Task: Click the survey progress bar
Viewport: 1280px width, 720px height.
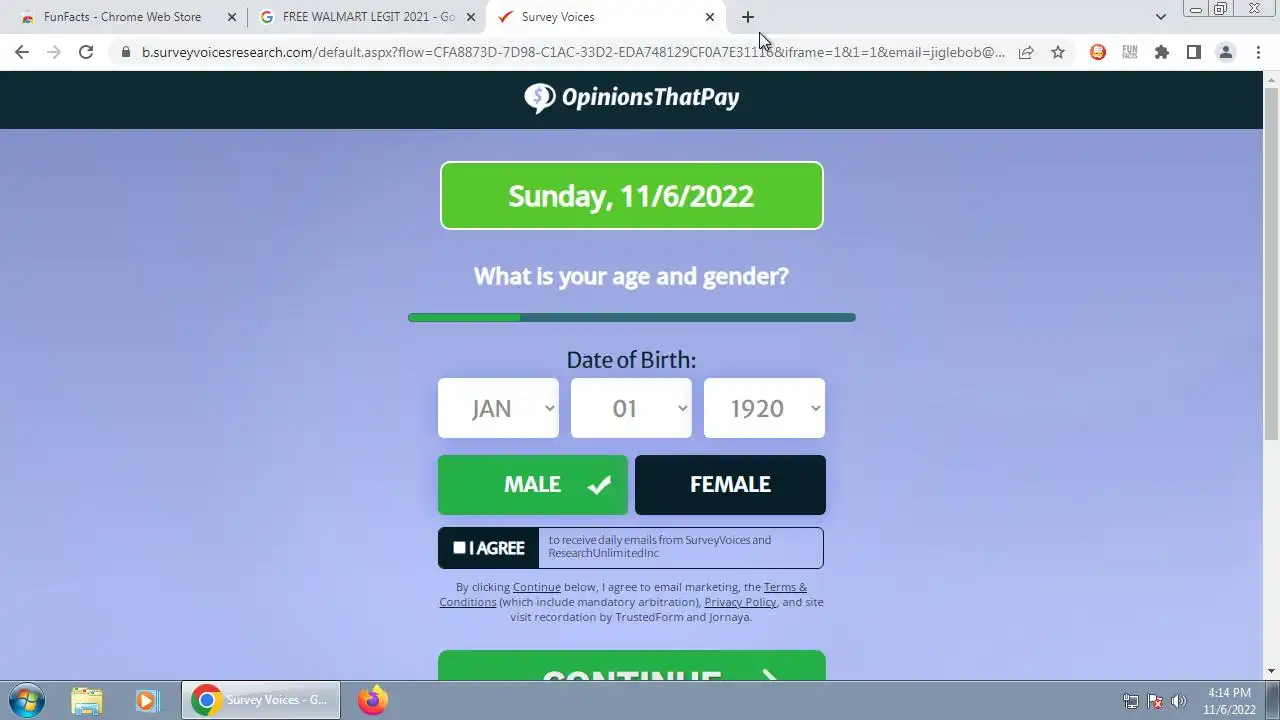Action: pos(632,318)
